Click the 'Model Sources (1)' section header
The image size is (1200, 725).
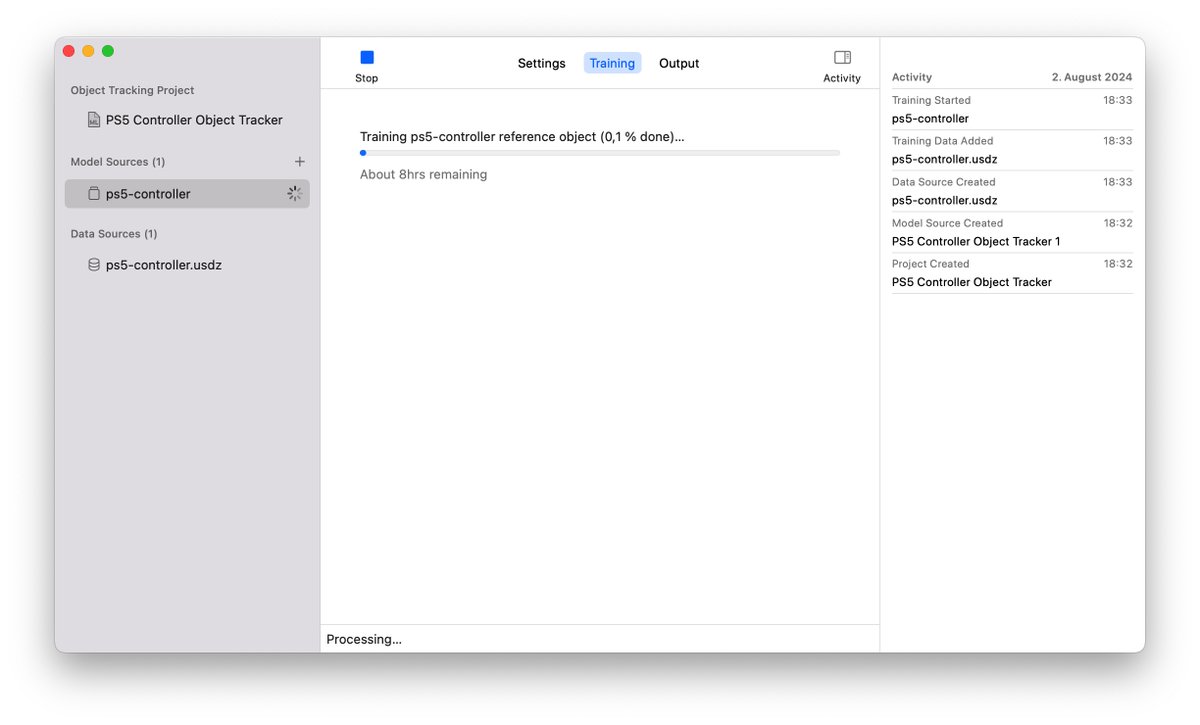(118, 162)
